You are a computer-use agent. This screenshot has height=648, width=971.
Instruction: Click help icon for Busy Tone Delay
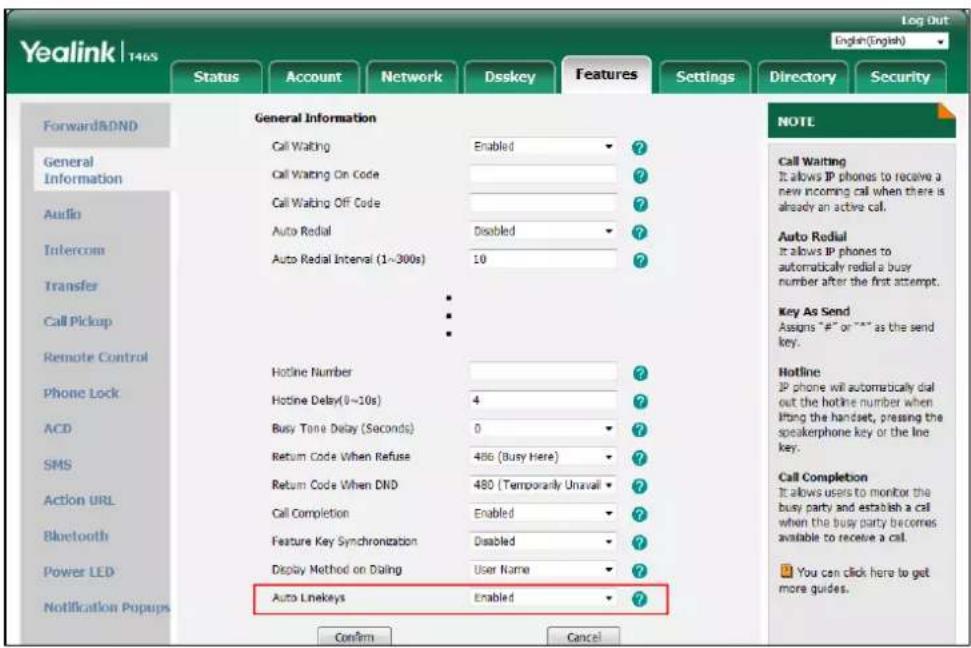640,429
